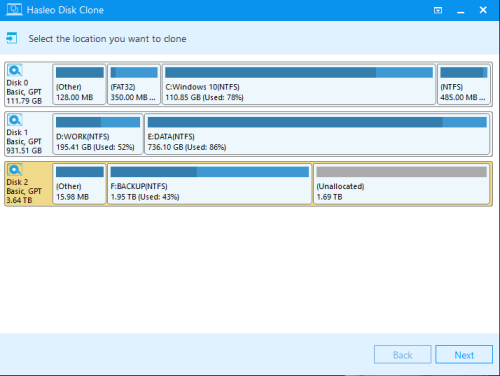Click "Select the location you want to clone" heading

point(107,39)
